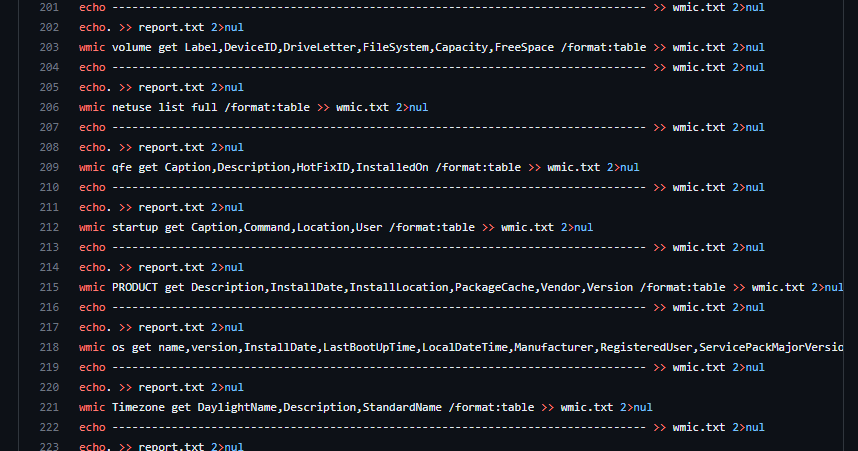
Task: Click line number 203
Action: tap(49, 48)
